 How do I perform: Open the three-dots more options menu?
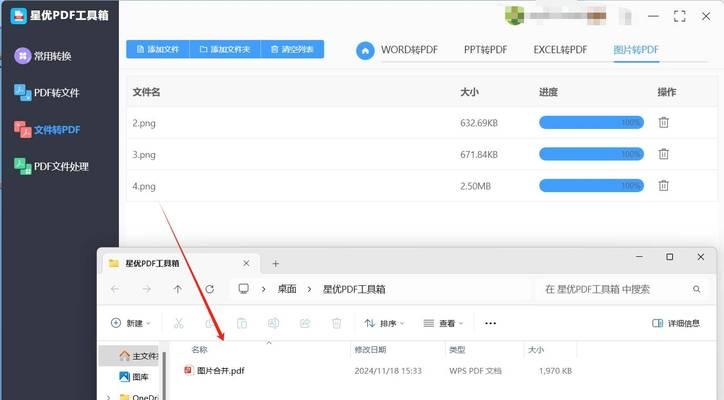click(x=490, y=323)
